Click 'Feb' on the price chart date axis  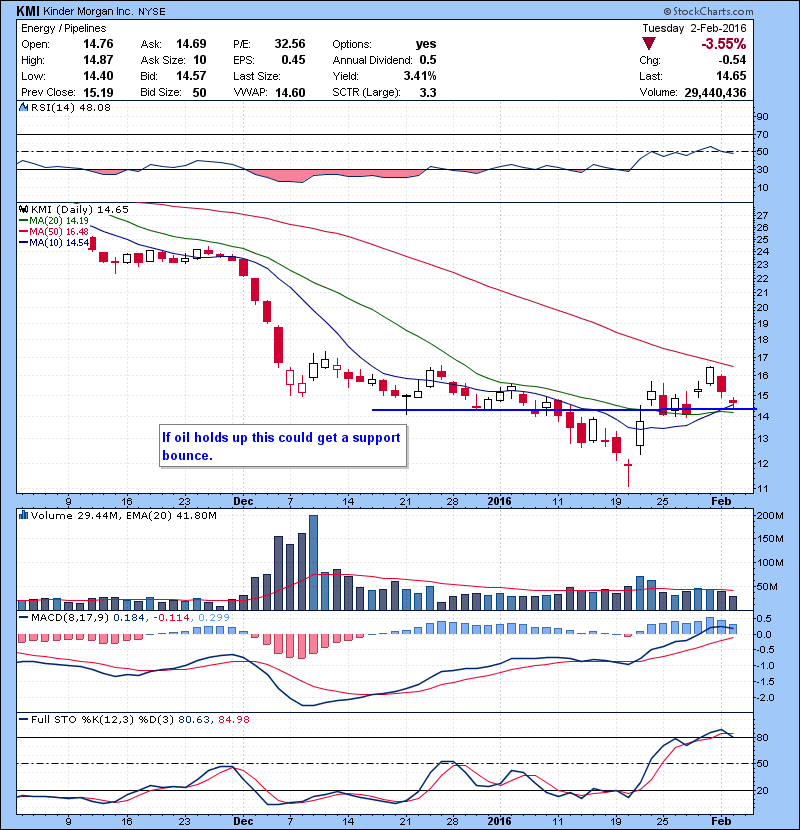pos(721,501)
